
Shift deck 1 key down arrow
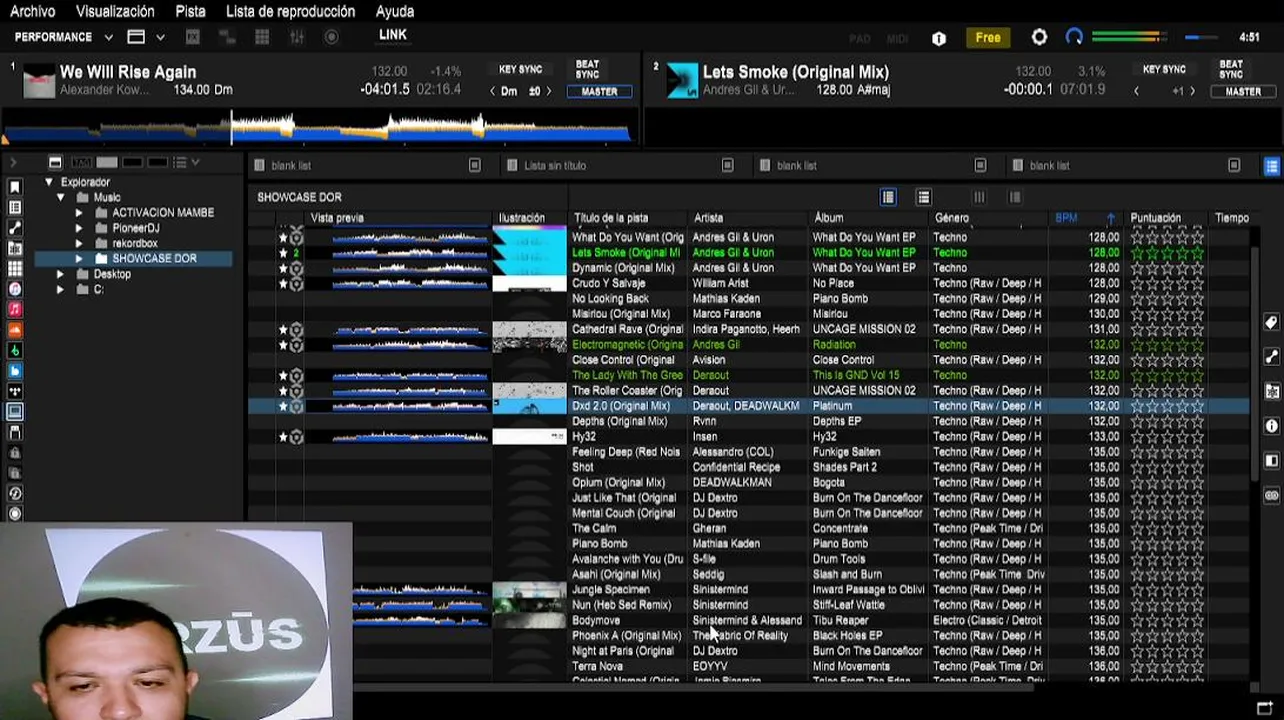tap(492, 91)
